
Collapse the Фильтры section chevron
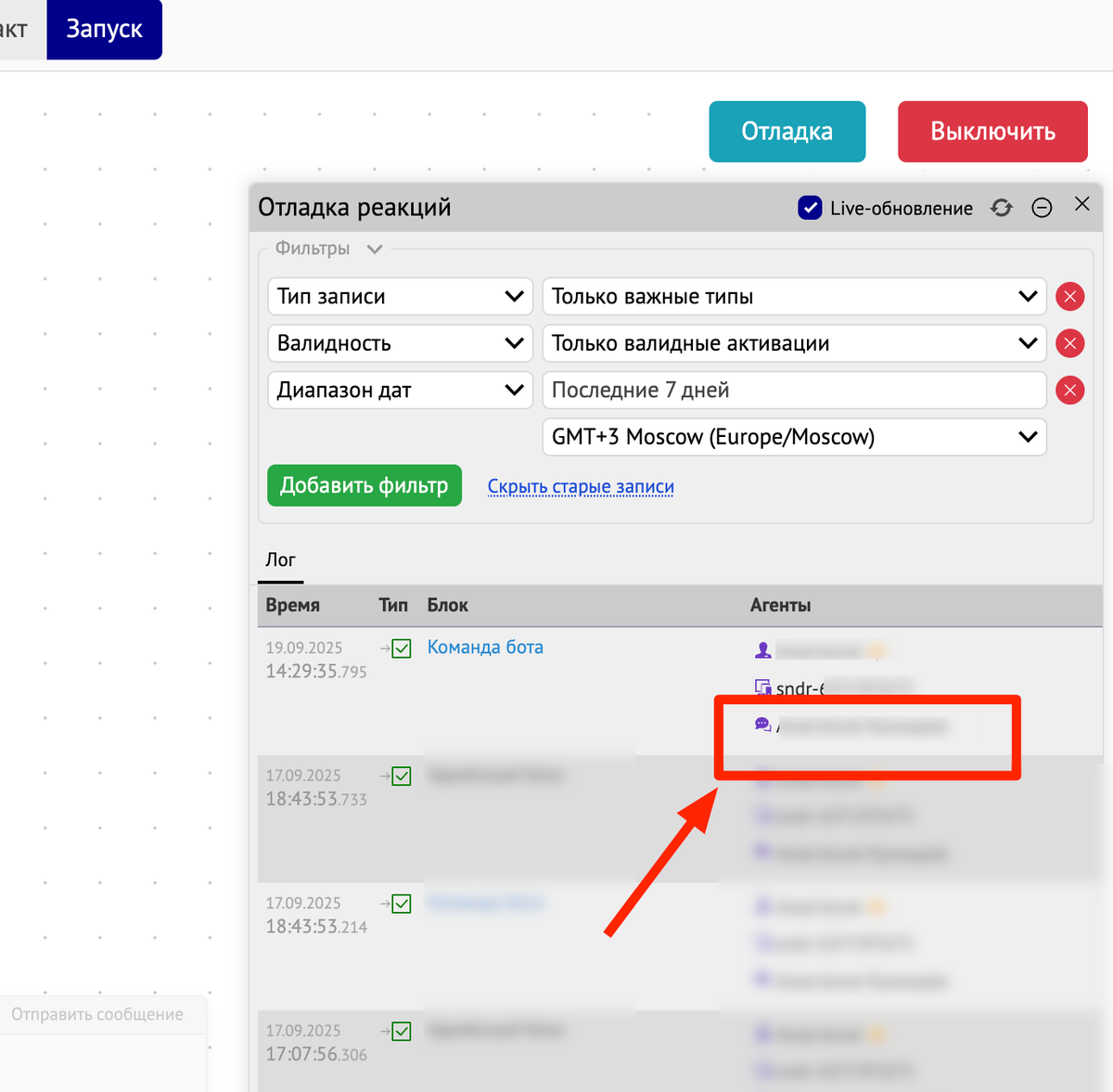pos(375,249)
